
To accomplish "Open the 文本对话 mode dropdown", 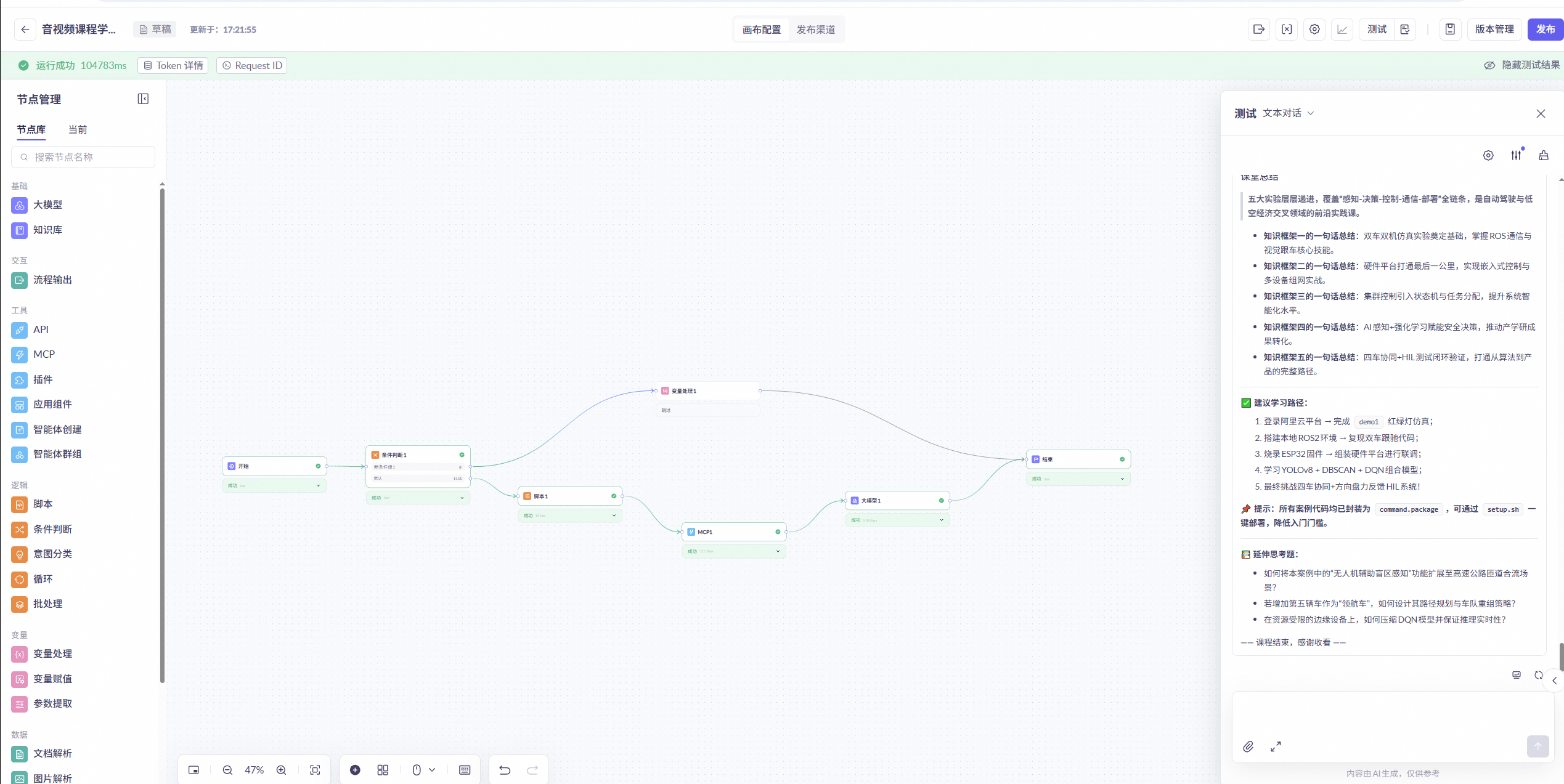I will click(1288, 113).
